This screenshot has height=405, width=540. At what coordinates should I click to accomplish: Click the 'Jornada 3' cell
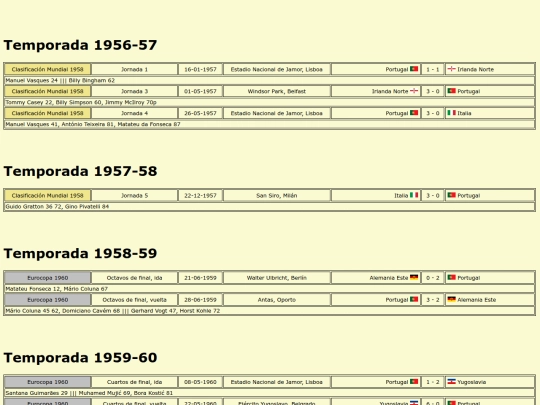click(134, 91)
